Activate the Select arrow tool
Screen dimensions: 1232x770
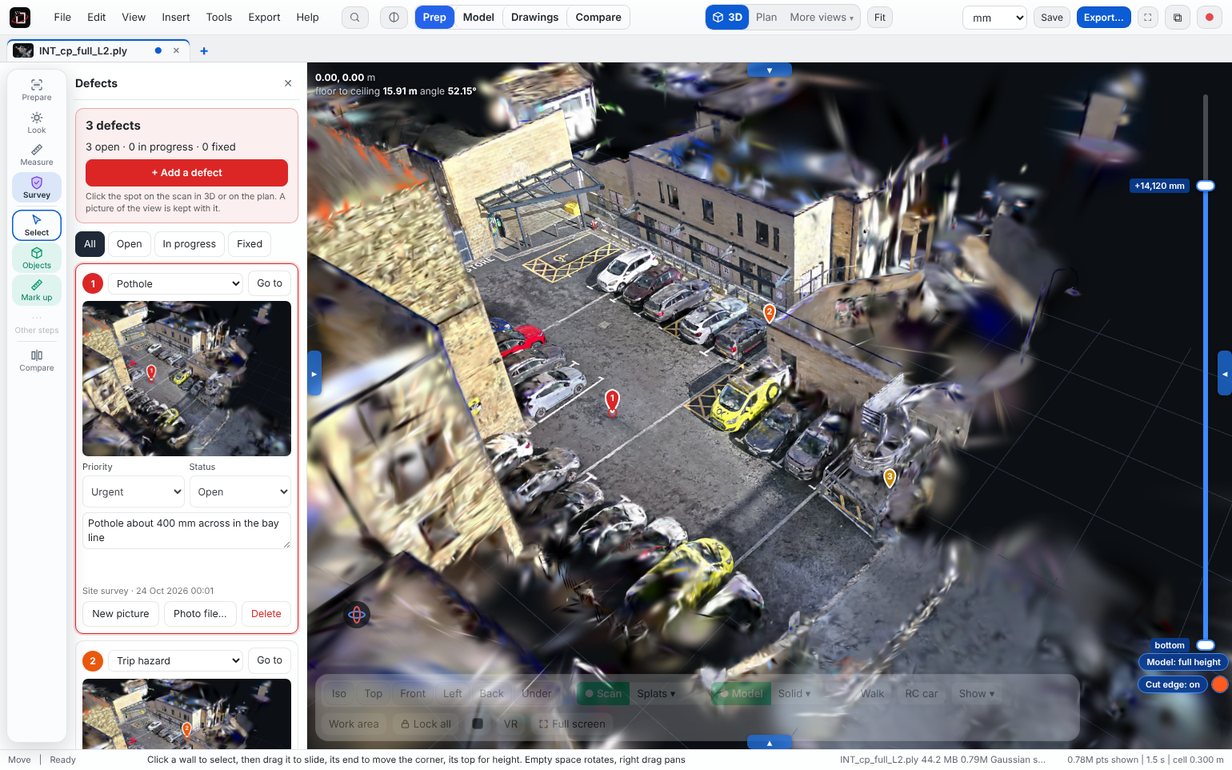pyautogui.click(x=37, y=225)
